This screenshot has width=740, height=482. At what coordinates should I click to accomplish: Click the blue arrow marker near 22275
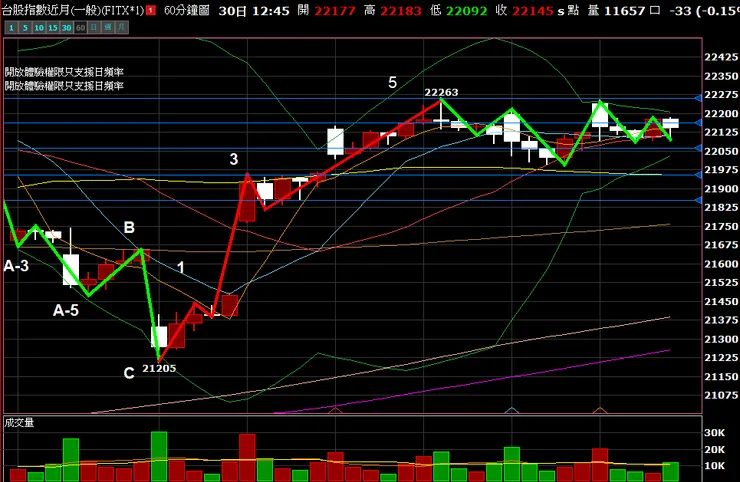click(698, 98)
